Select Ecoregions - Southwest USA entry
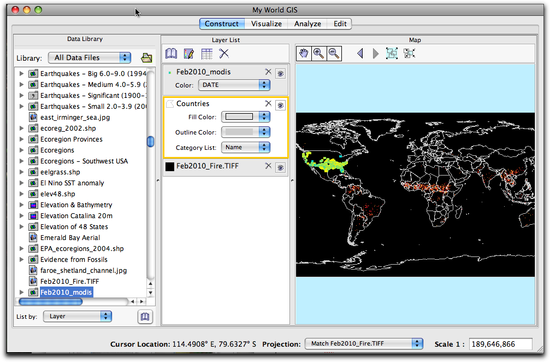Screen dimensions: 550x362 (x=84, y=161)
